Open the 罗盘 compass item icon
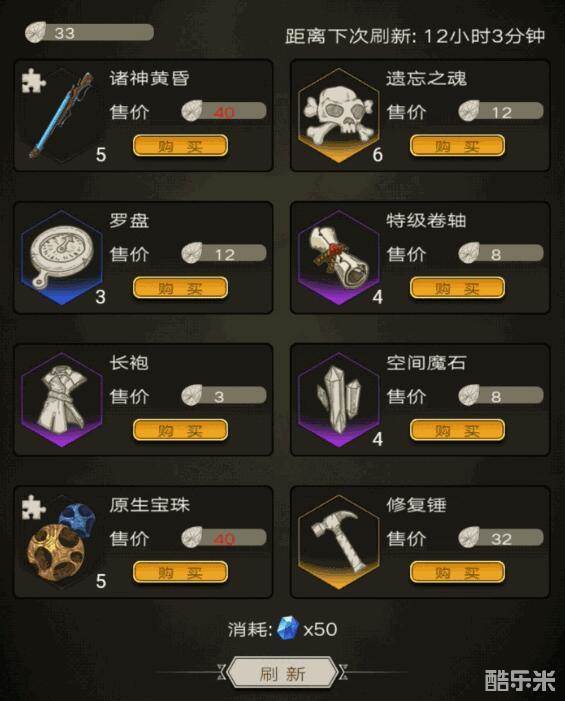This screenshot has width=565, height=701. click(62, 258)
